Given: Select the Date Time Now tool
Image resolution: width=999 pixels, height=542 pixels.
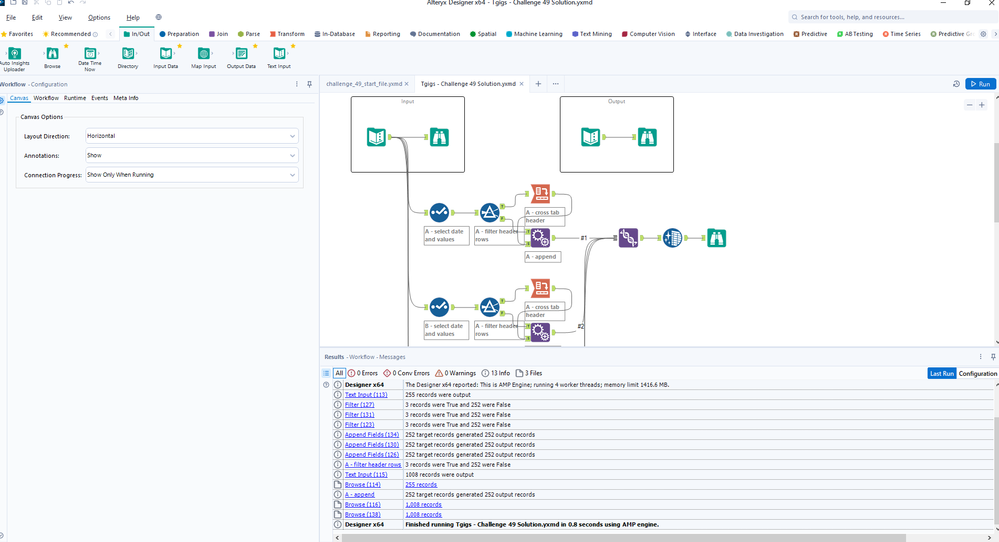Looking at the screenshot, I should click(90, 58).
